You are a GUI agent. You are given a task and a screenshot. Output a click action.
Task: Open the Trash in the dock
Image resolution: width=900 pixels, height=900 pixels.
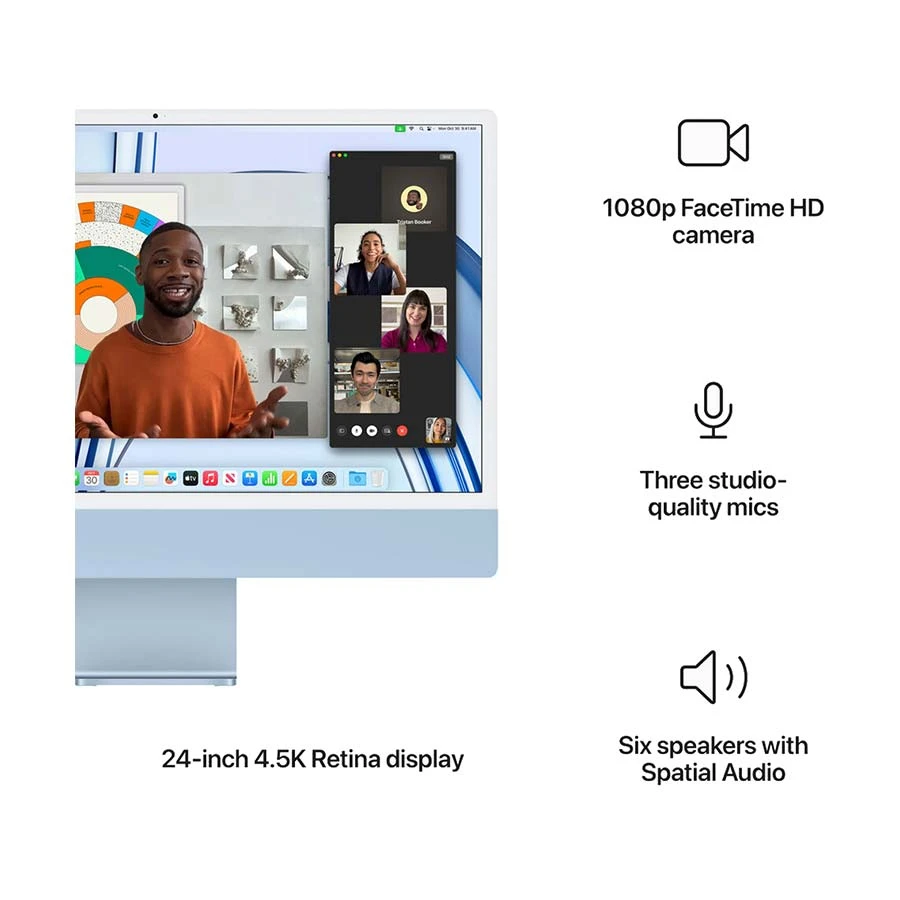pyautogui.click(x=377, y=478)
